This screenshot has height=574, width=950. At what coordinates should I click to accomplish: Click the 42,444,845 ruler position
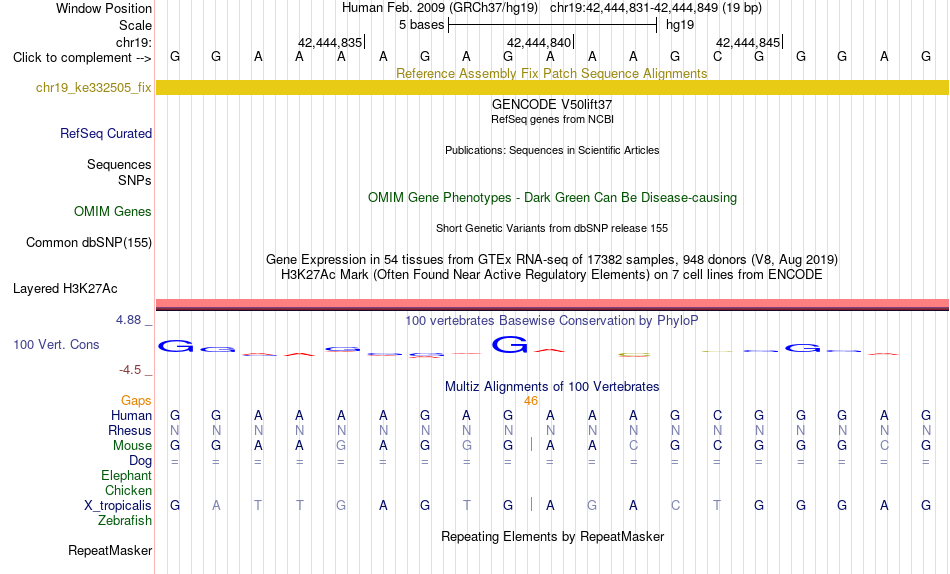748,42
